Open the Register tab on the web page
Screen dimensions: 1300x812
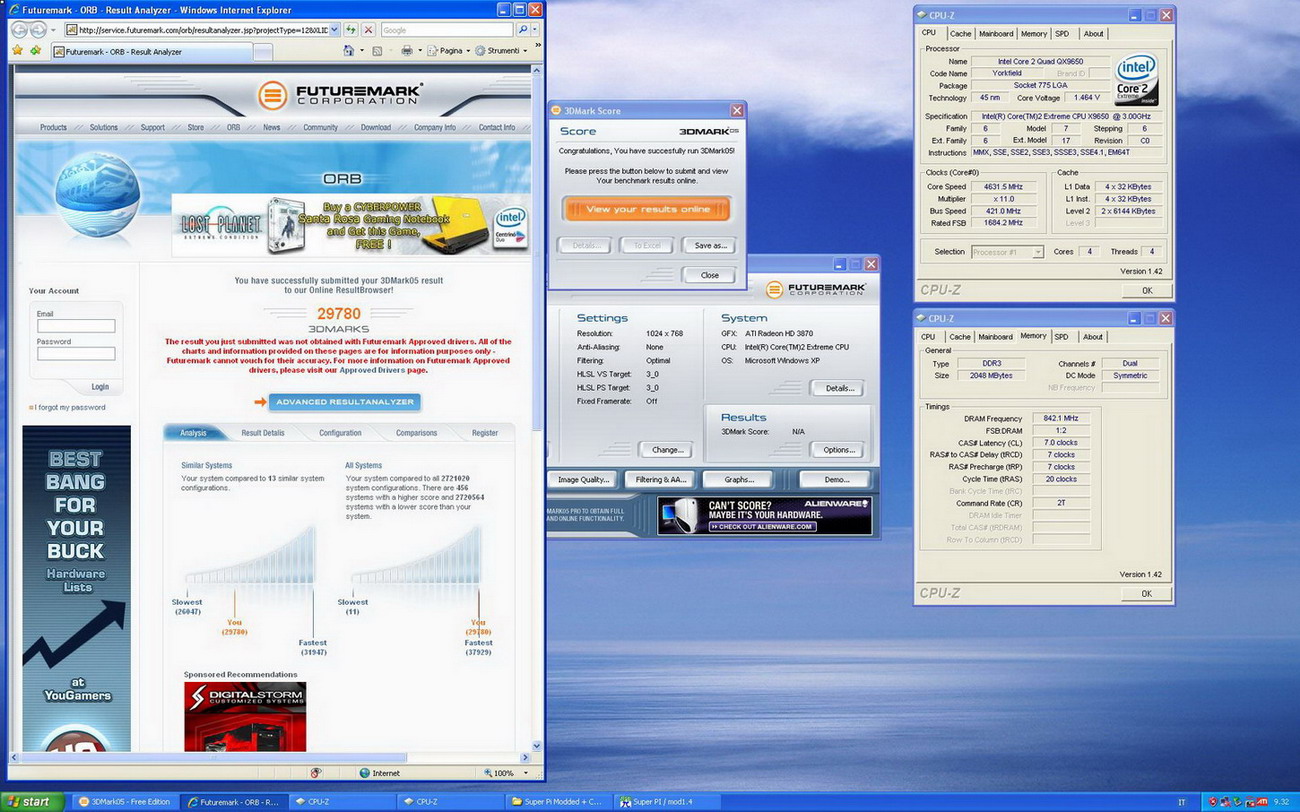click(485, 433)
